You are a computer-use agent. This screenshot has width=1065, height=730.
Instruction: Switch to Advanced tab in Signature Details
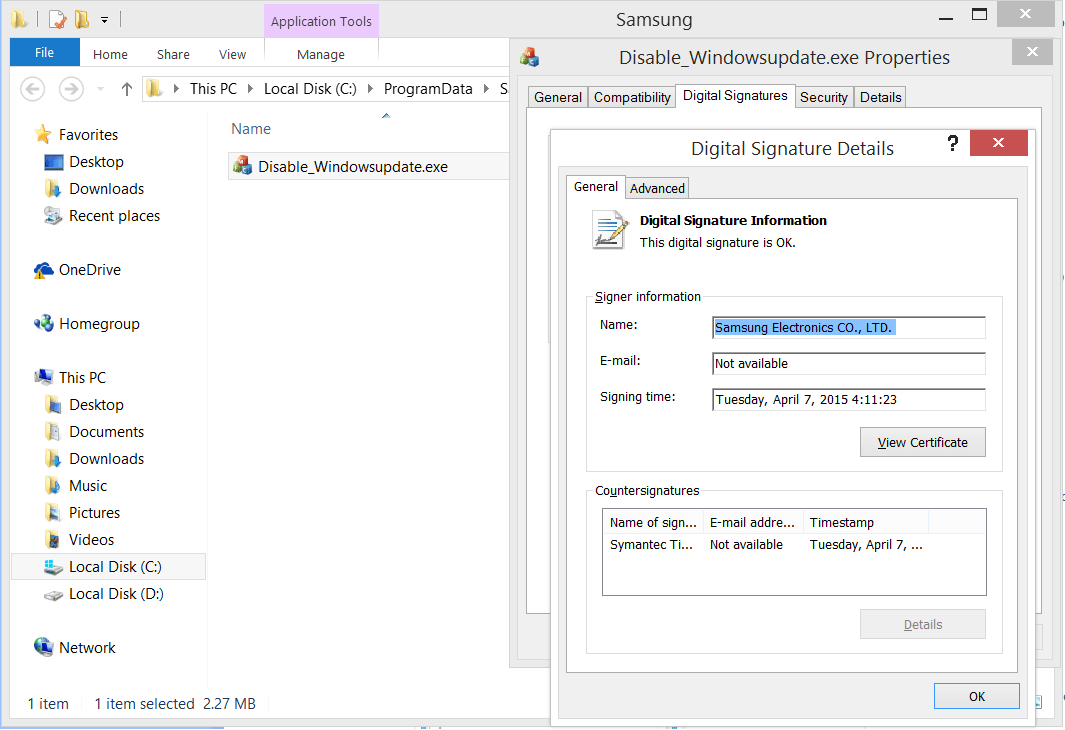[x=657, y=188]
